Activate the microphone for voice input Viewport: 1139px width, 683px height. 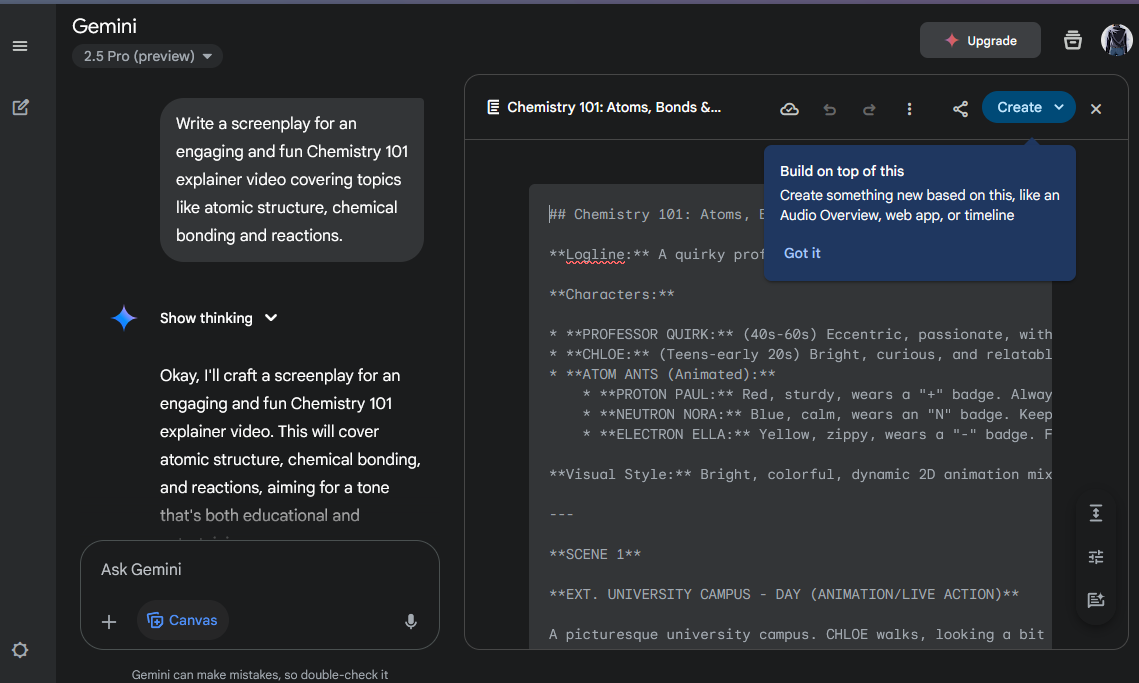click(x=410, y=621)
